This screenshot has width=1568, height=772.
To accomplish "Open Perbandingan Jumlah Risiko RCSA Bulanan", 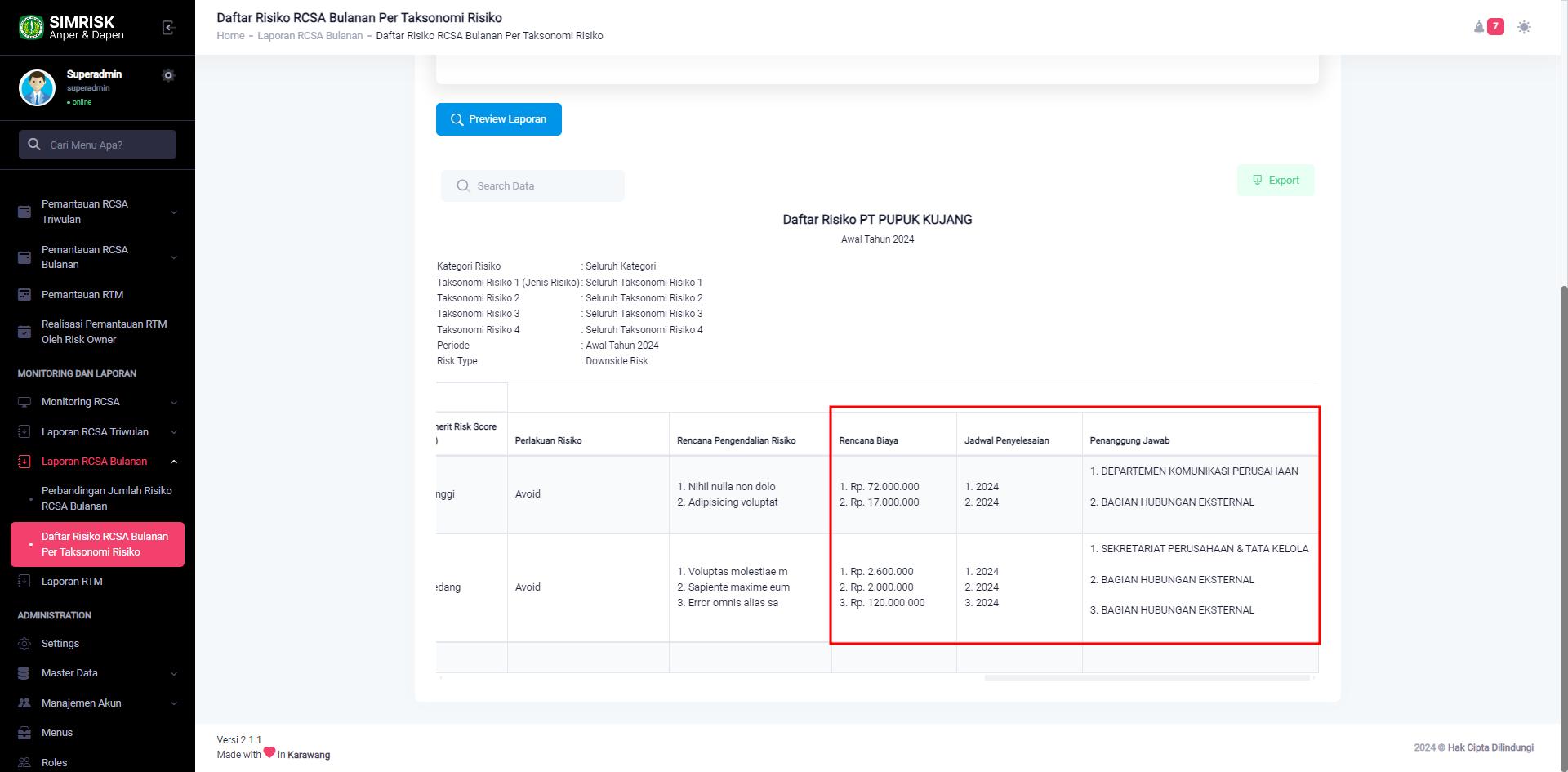I will (x=97, y=498).
